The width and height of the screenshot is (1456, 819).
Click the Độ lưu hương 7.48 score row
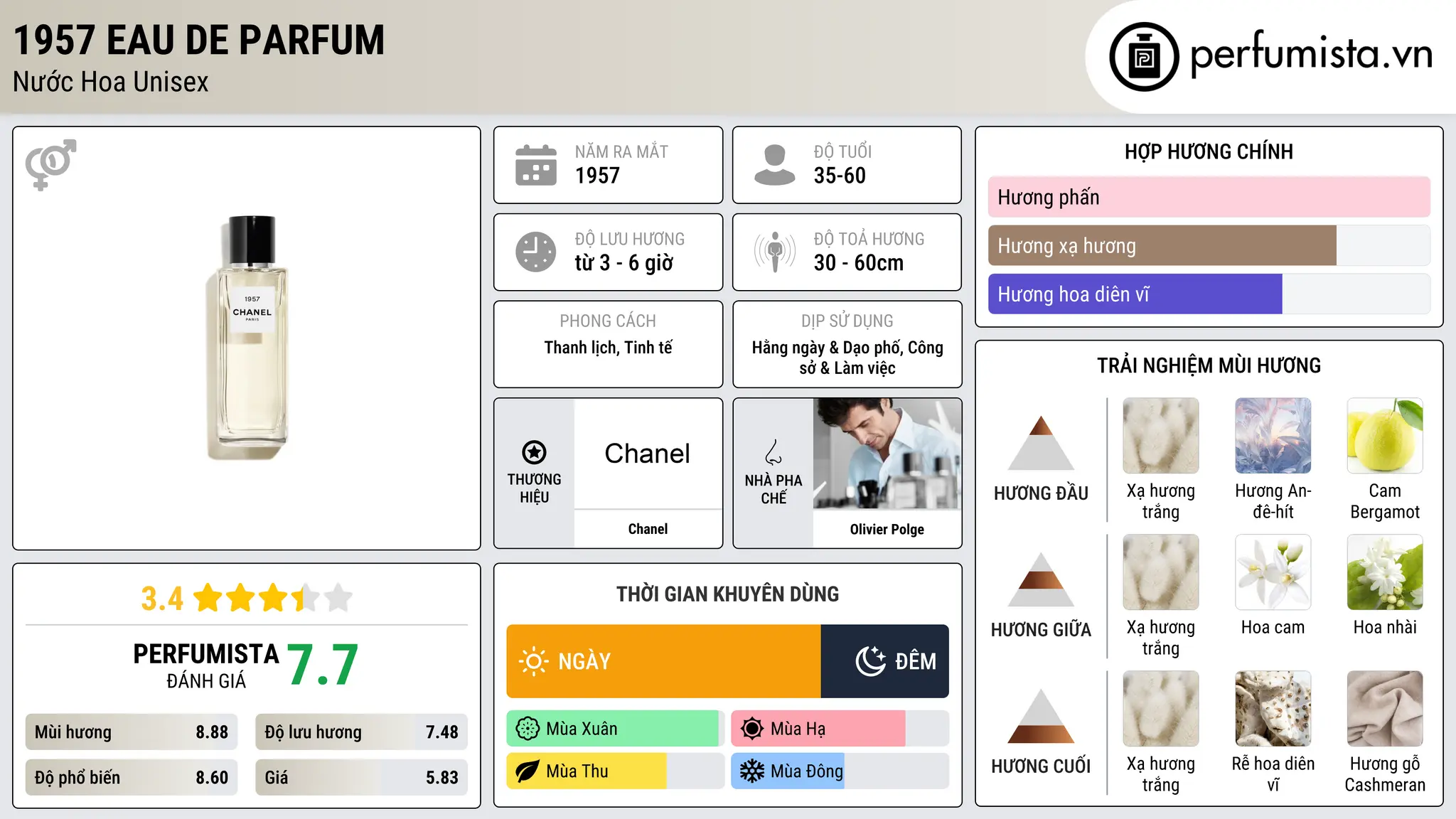point(361,732)
